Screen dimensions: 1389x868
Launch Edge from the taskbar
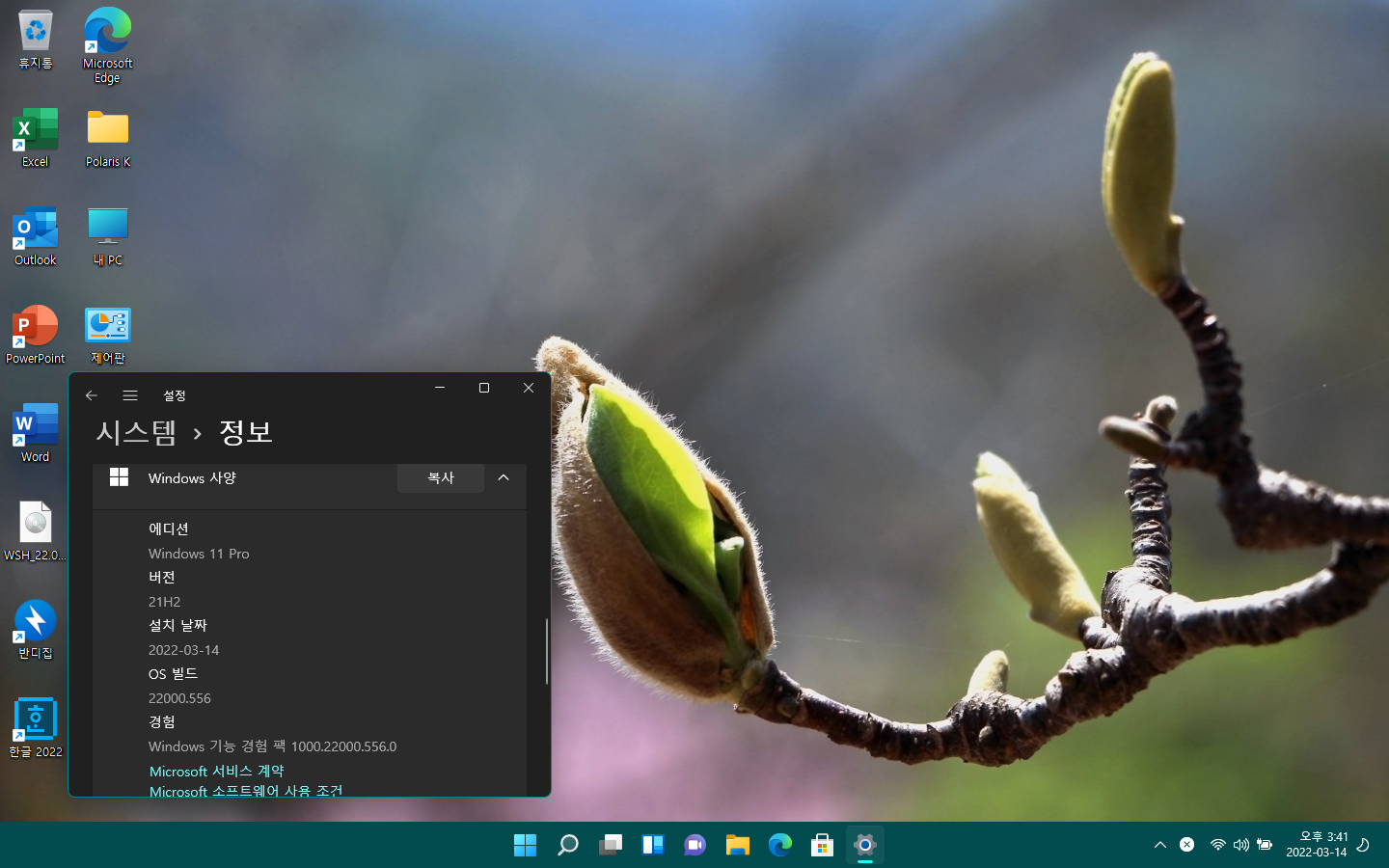[780, 845]
